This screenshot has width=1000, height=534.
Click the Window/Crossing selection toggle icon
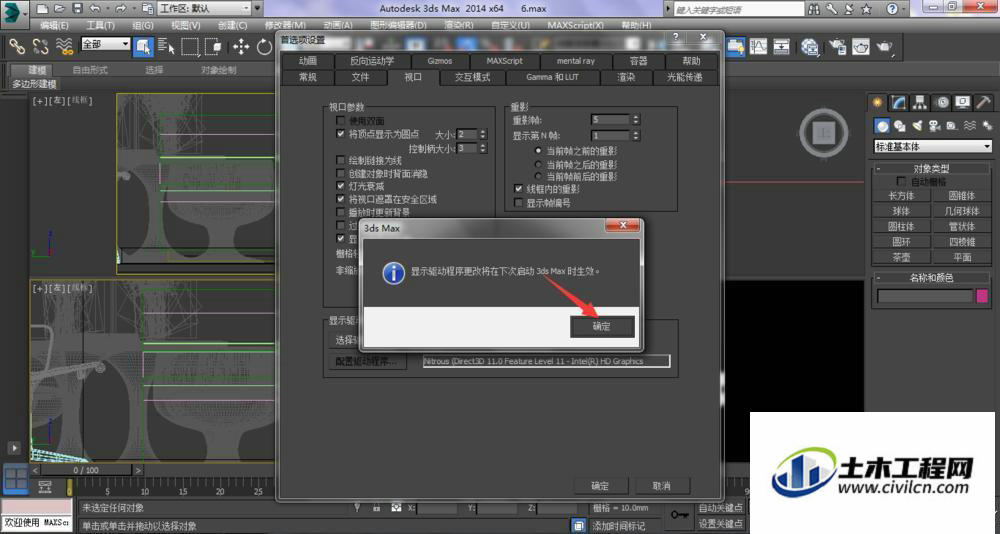[214, 47]
